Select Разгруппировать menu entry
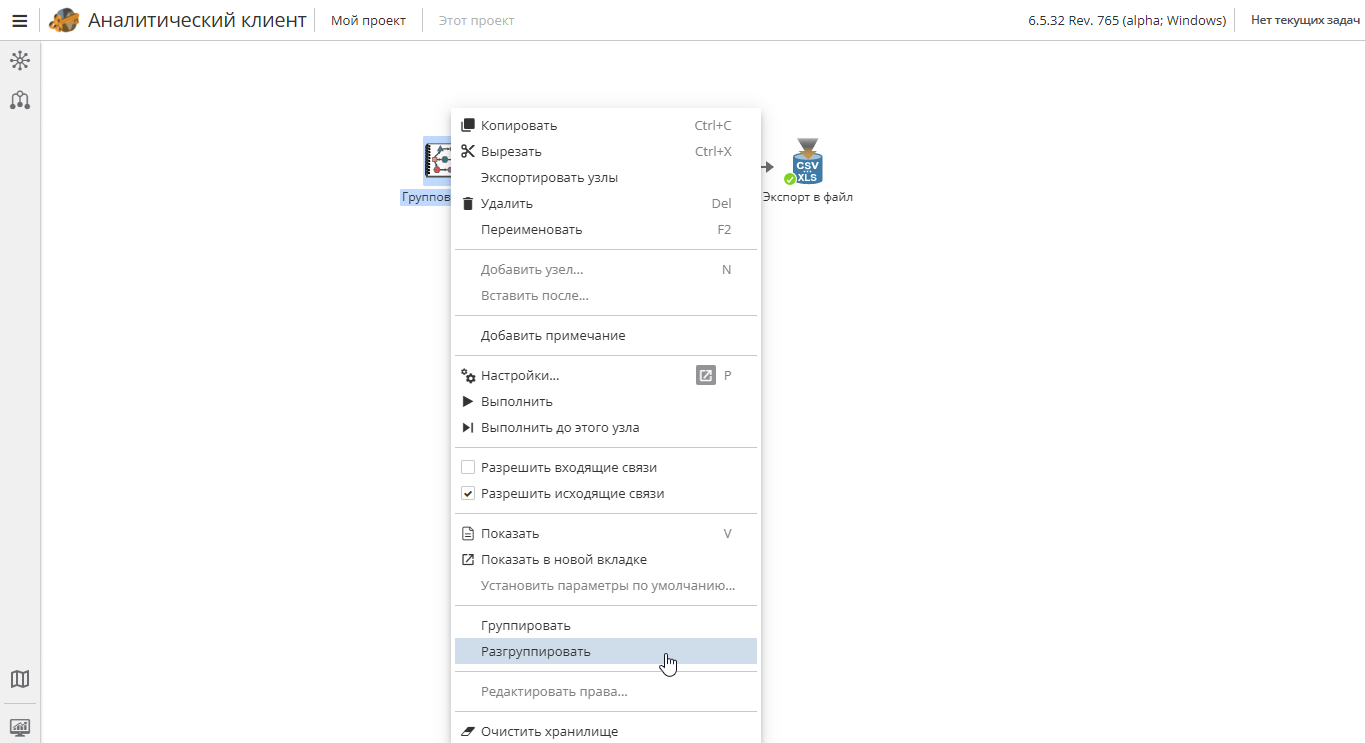 click(606, 651)
